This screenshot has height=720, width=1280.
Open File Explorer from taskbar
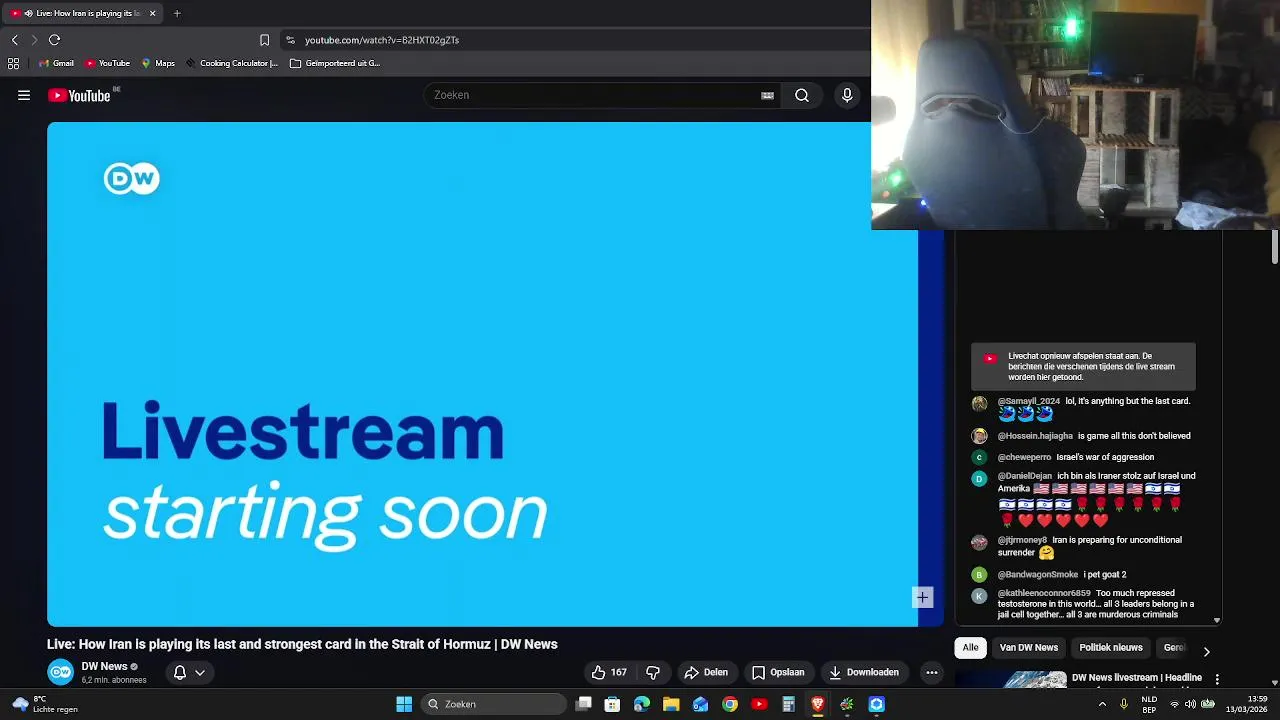(x=671, y=704)
